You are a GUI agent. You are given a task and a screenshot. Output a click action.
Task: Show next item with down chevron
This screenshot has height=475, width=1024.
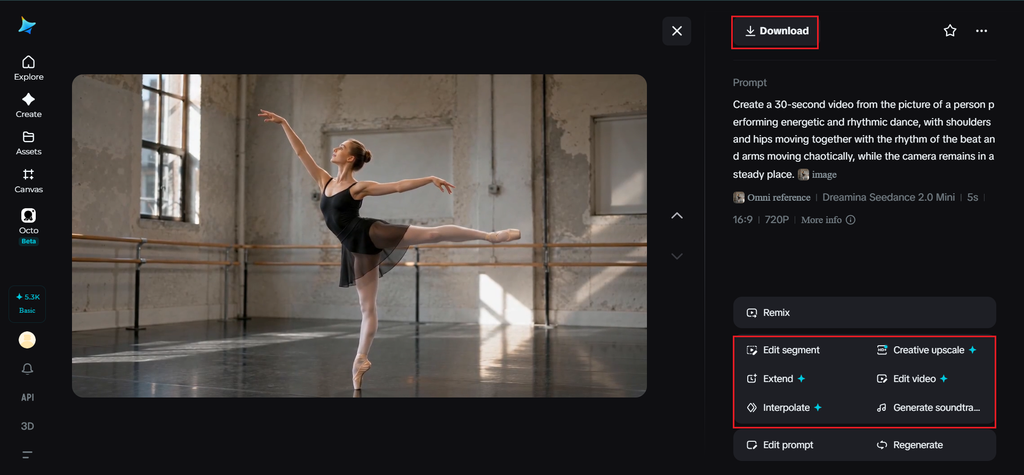[x=677, y=256]
